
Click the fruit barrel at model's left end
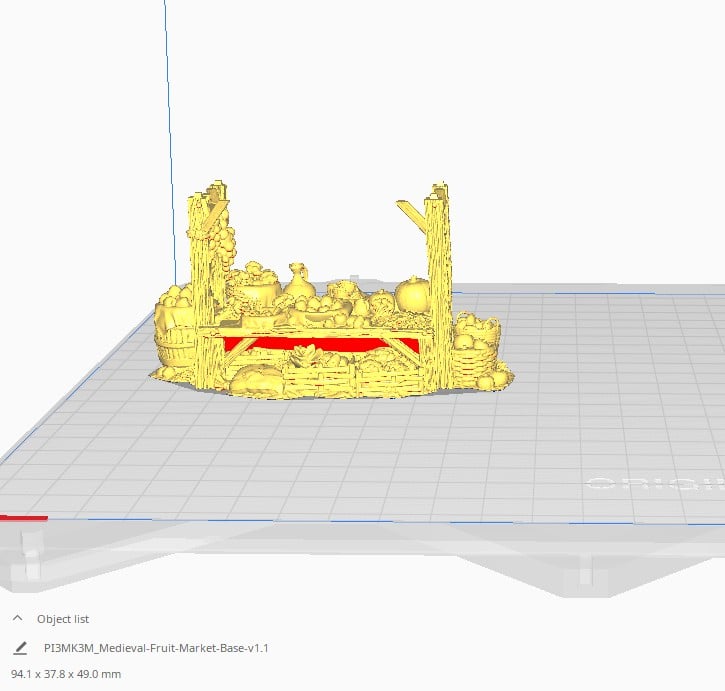click(x=175, y=330)
